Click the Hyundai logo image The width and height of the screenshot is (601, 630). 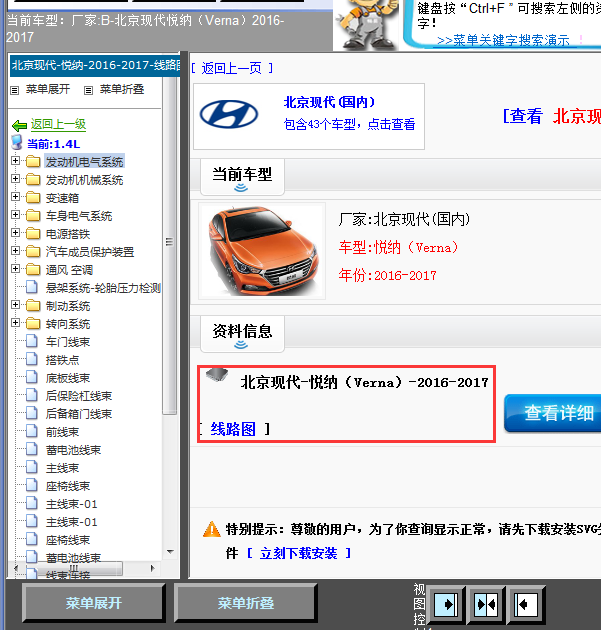pyautogui.click(x=229, y=114)
